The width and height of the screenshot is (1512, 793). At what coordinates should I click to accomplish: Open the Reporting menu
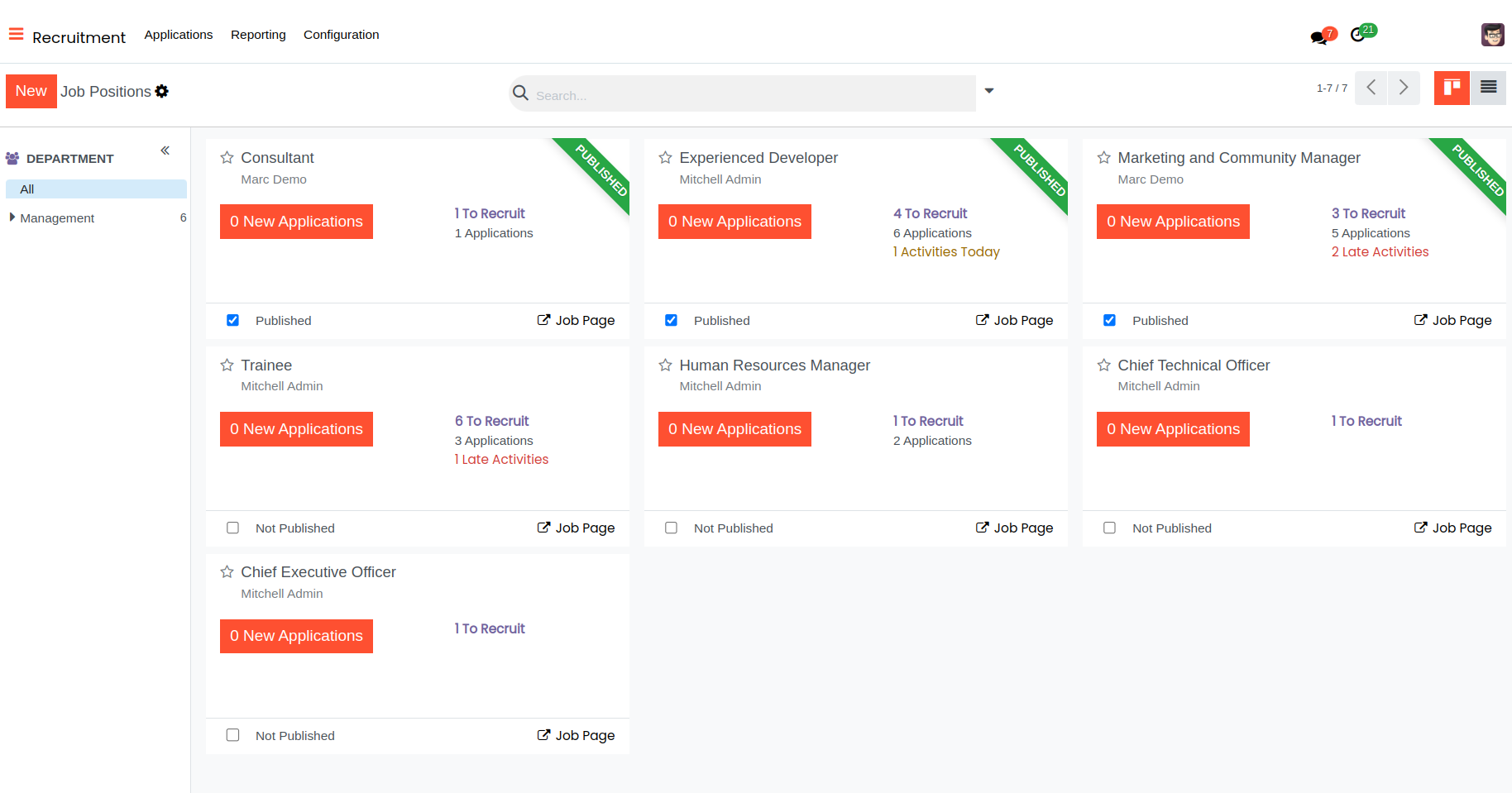[258, 35]
